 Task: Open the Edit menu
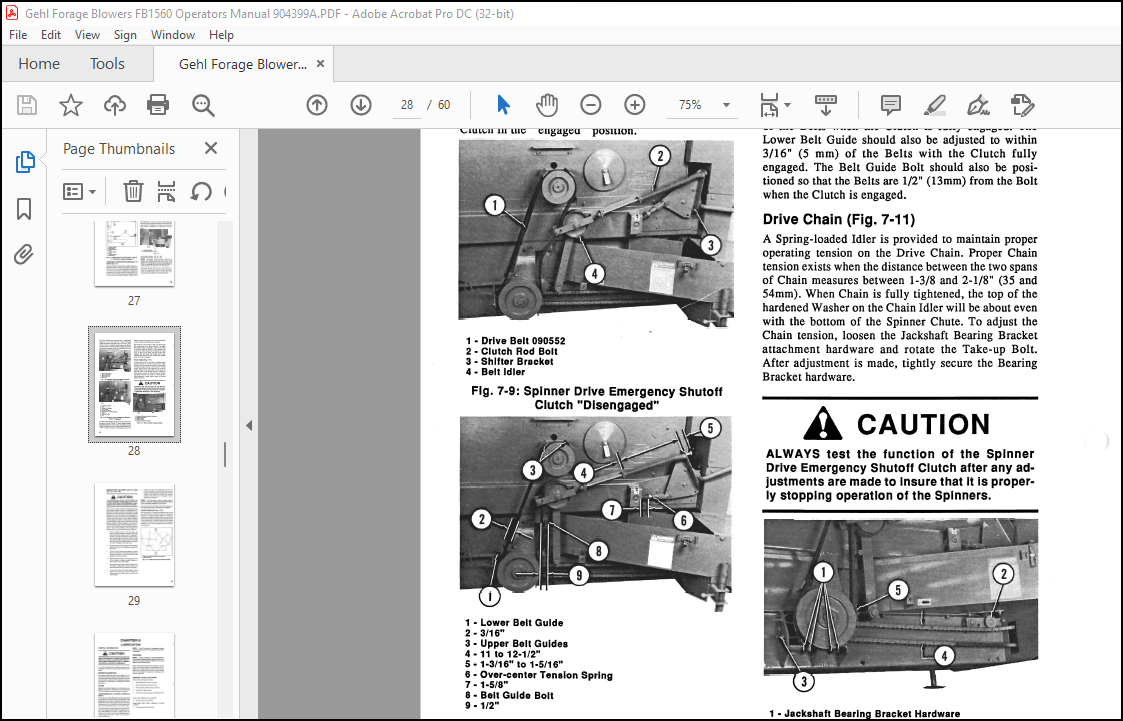click(x=51, y=34)
